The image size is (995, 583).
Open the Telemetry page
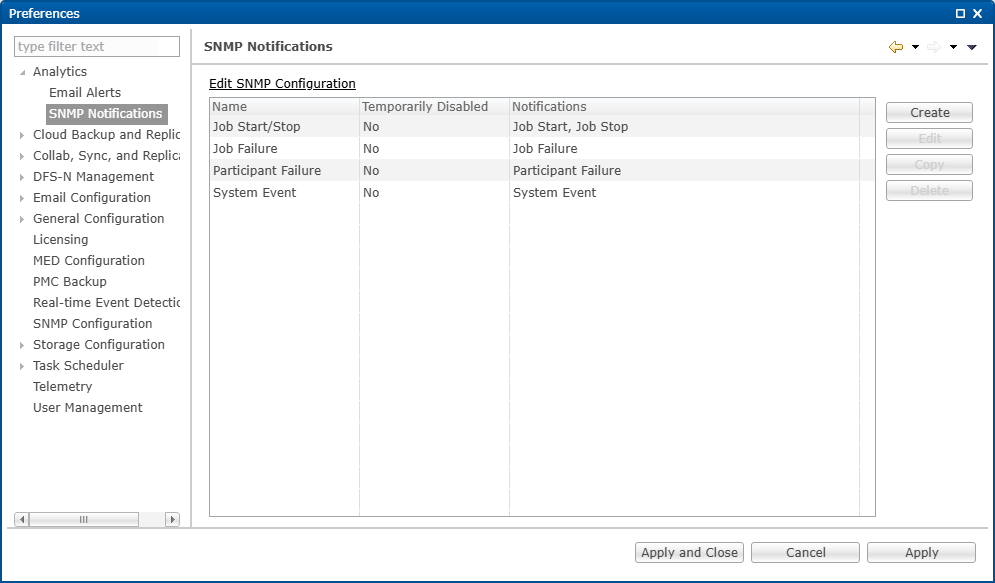(x=62, y=386)
